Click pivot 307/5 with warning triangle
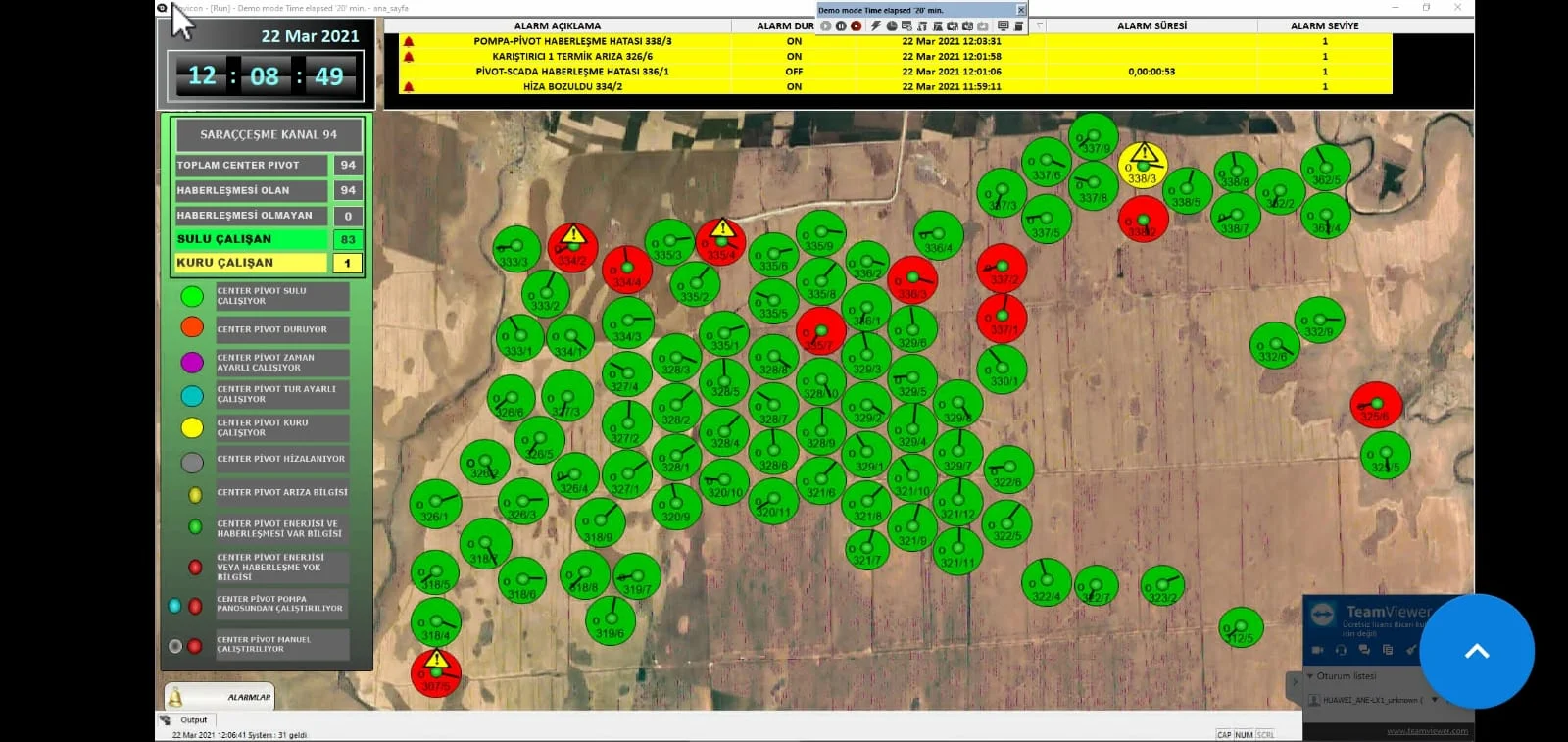 435,671
